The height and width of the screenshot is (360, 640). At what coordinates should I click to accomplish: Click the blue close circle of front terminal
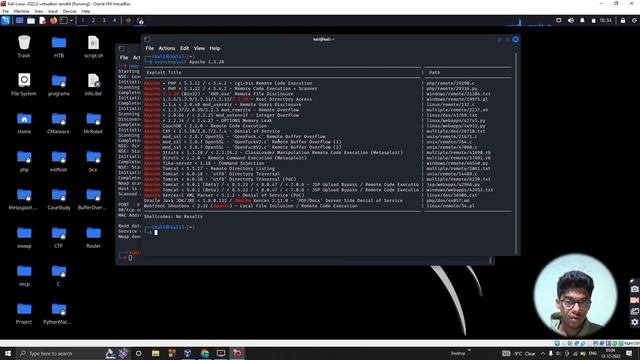tap(516, 39)
